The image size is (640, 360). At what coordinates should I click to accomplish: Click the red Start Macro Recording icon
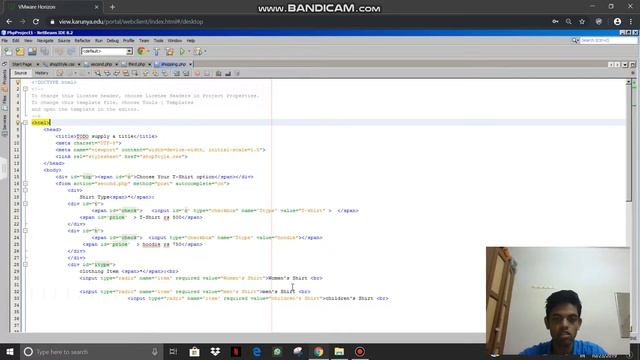(197, 73)
